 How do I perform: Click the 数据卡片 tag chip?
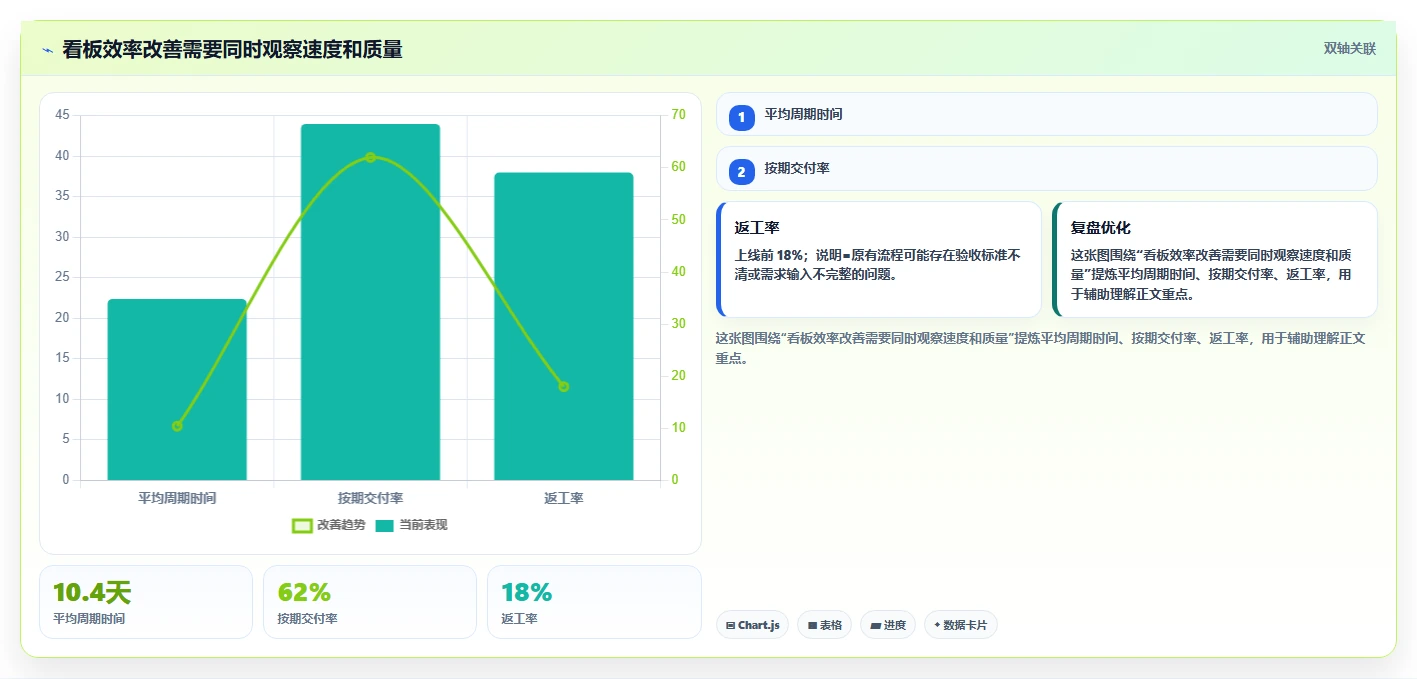click(961, 625)
